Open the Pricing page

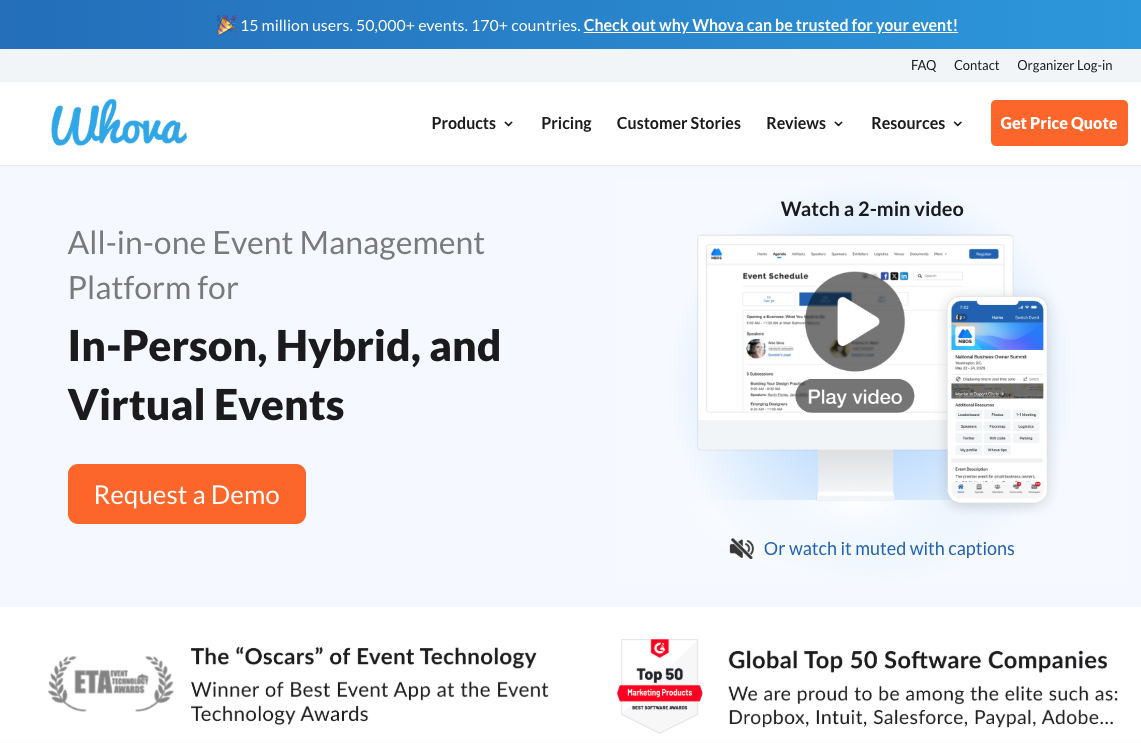(x=566, y=124)
